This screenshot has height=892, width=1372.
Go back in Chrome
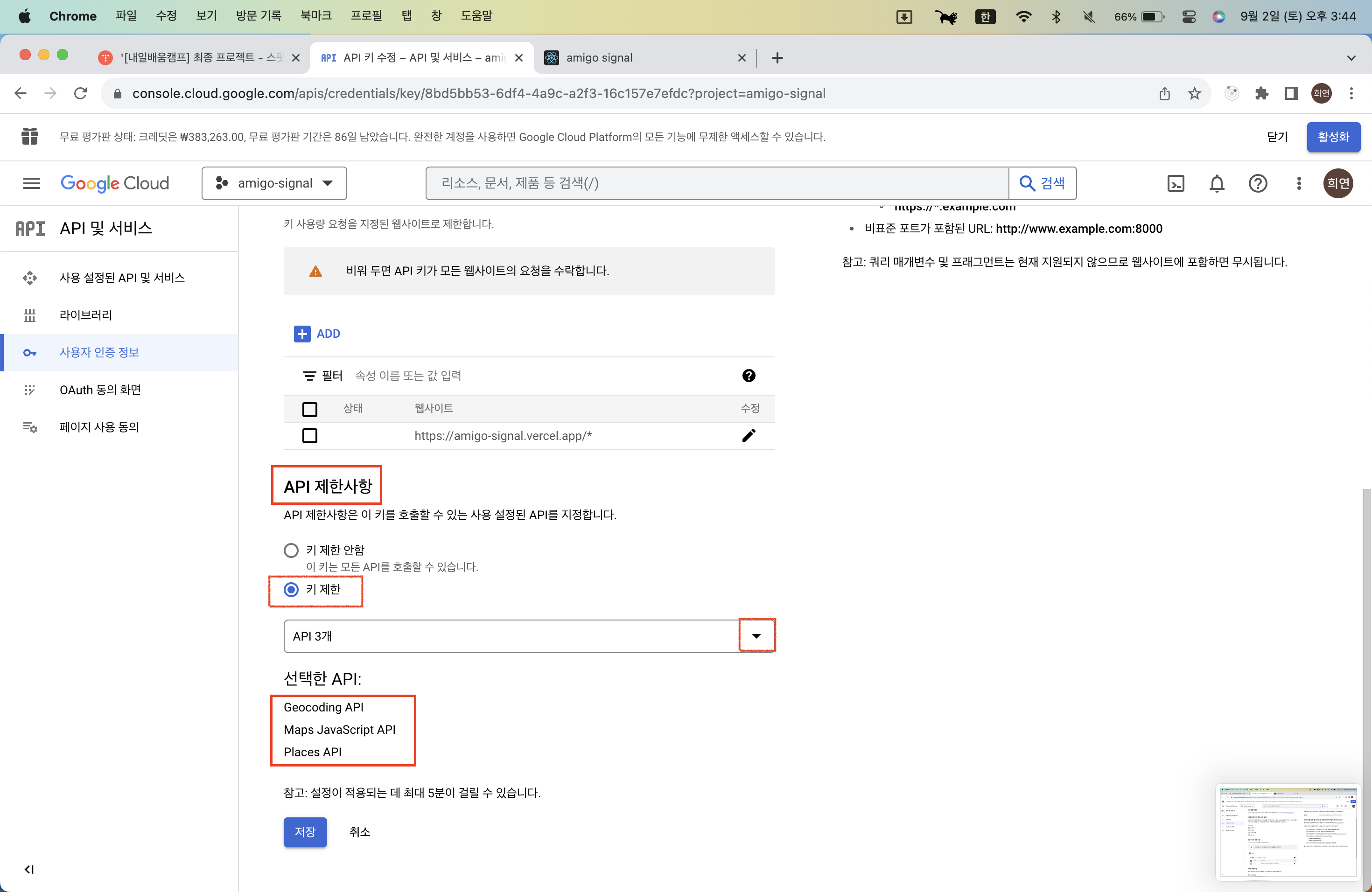click(x=21, y=93)
